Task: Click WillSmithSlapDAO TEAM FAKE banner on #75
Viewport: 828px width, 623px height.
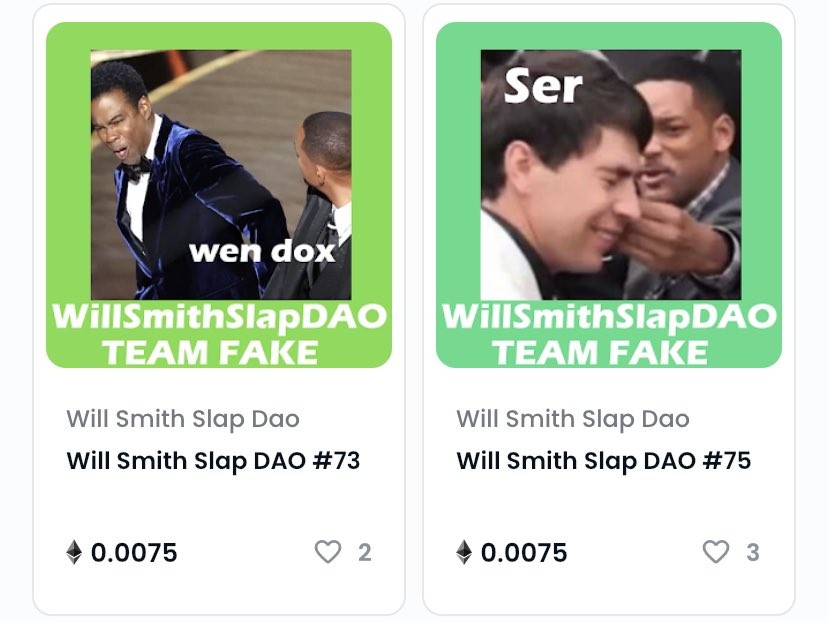Action: coord(609,334)
